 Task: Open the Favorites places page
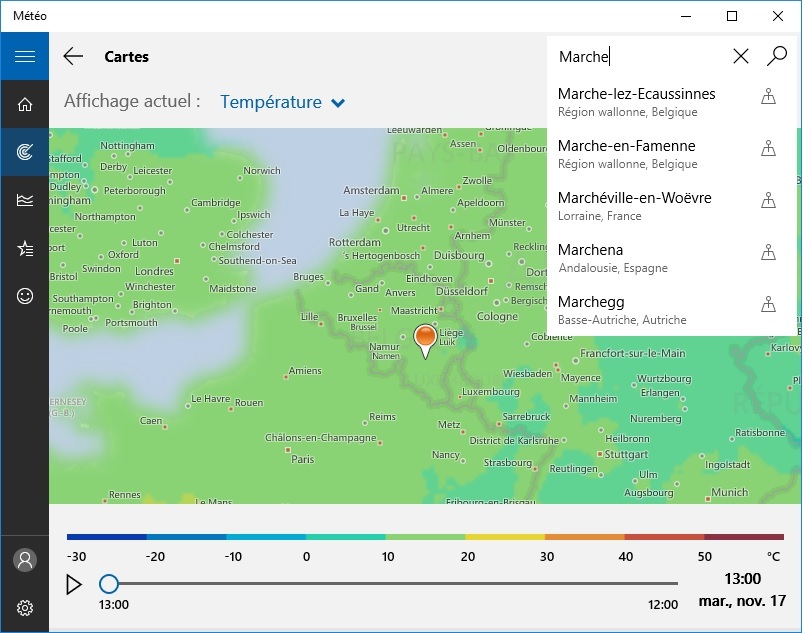pos(25,248)
